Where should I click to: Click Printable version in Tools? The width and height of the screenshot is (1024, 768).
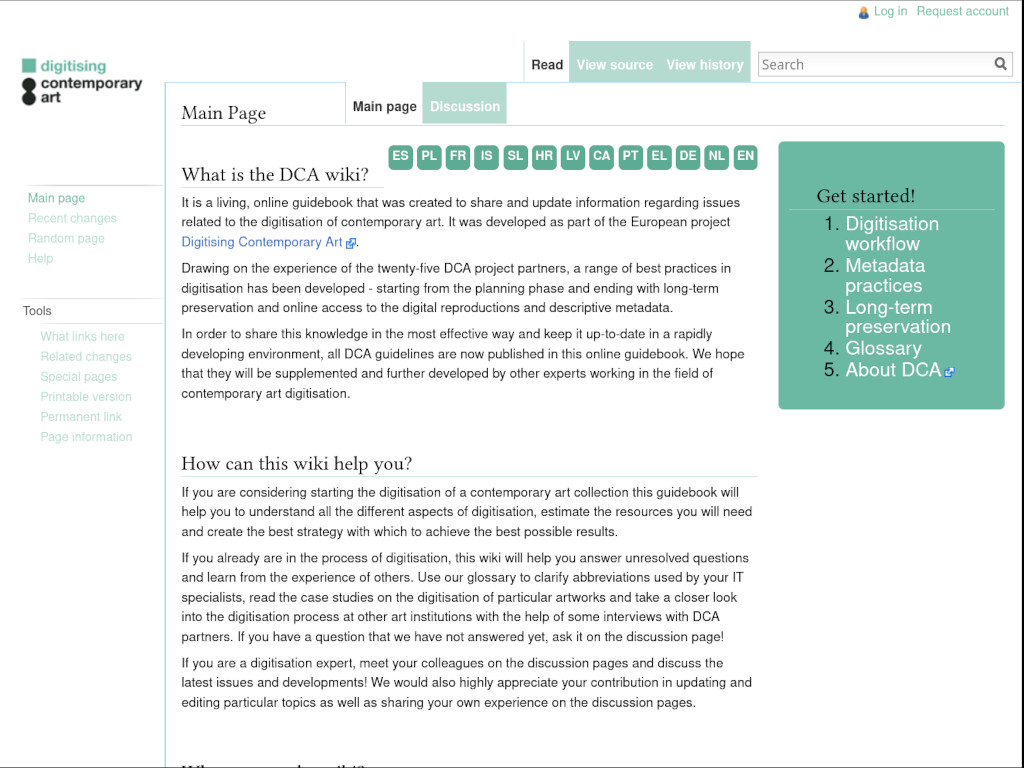pyautogui.click(x=86, y=397)
